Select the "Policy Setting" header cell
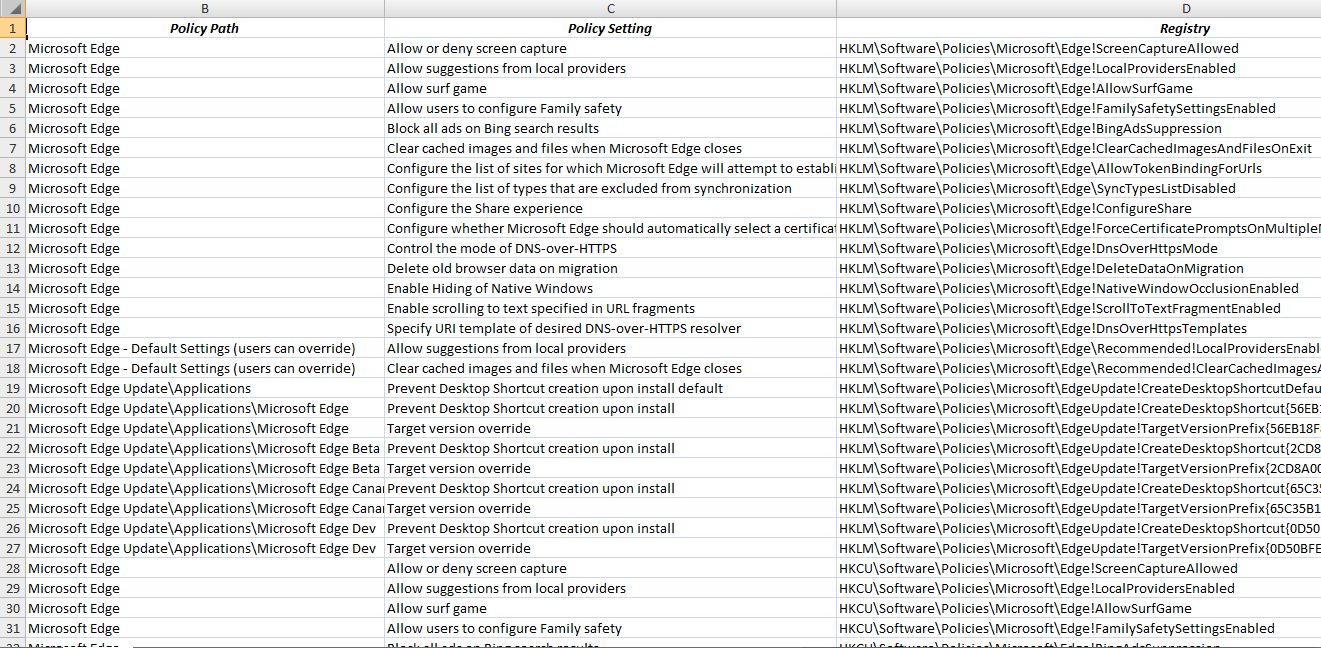Screen dimensions: 1321x648 click(x=610, y=28)
